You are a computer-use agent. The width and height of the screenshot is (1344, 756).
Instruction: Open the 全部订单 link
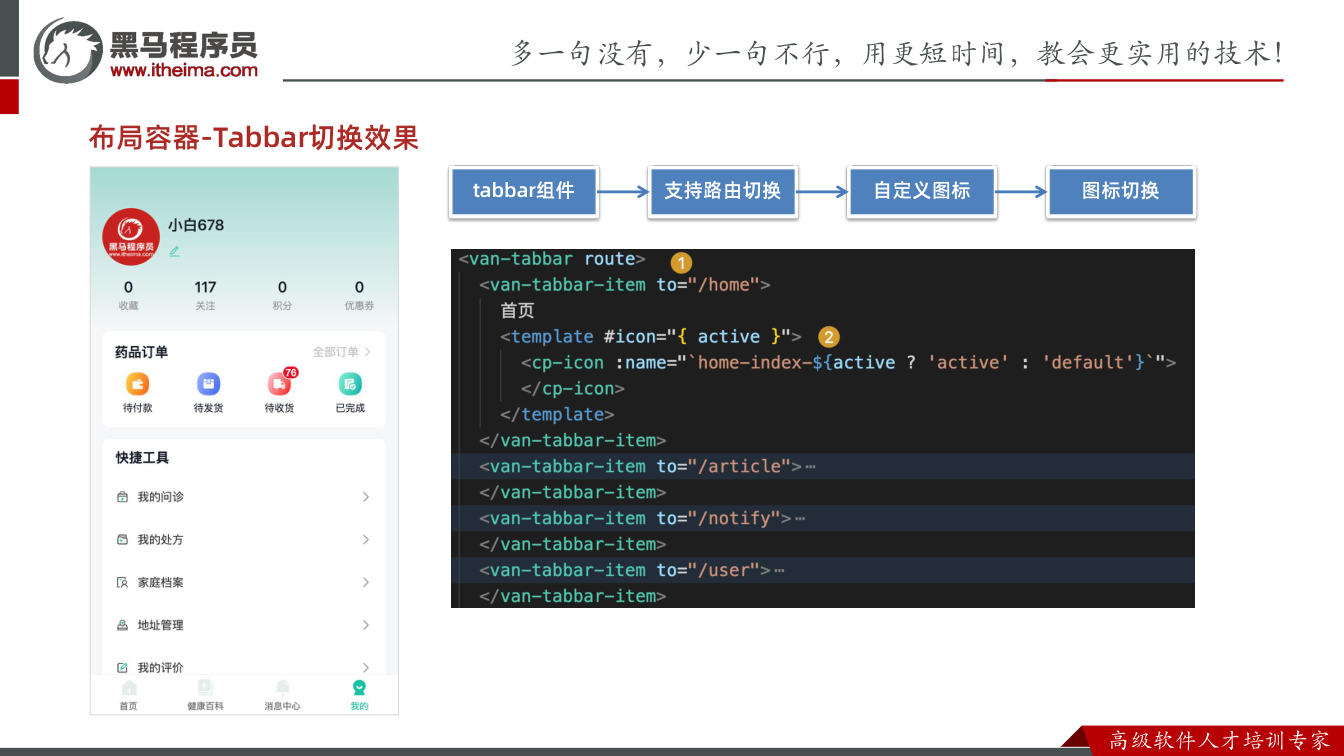point(342,352)
